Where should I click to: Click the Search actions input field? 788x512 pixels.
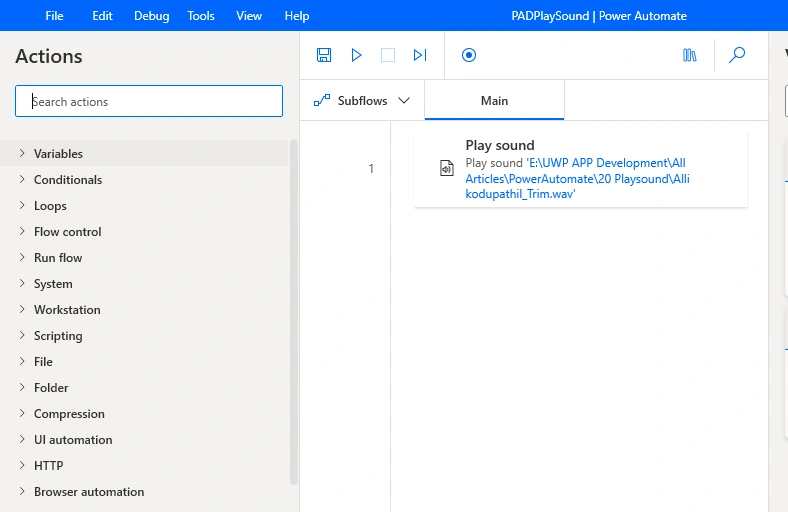pyautogui.click(x=149, y=101)
